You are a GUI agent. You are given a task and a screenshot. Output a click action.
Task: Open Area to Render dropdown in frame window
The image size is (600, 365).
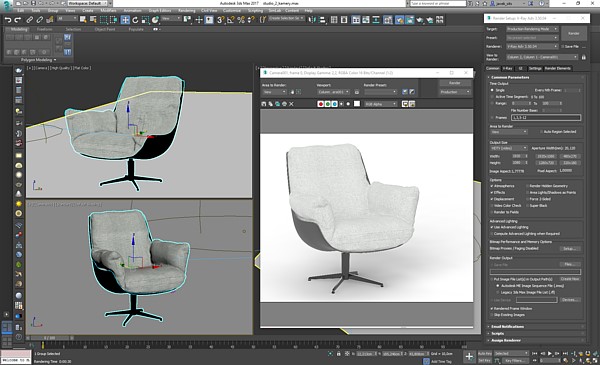click(x=274, y=92)
